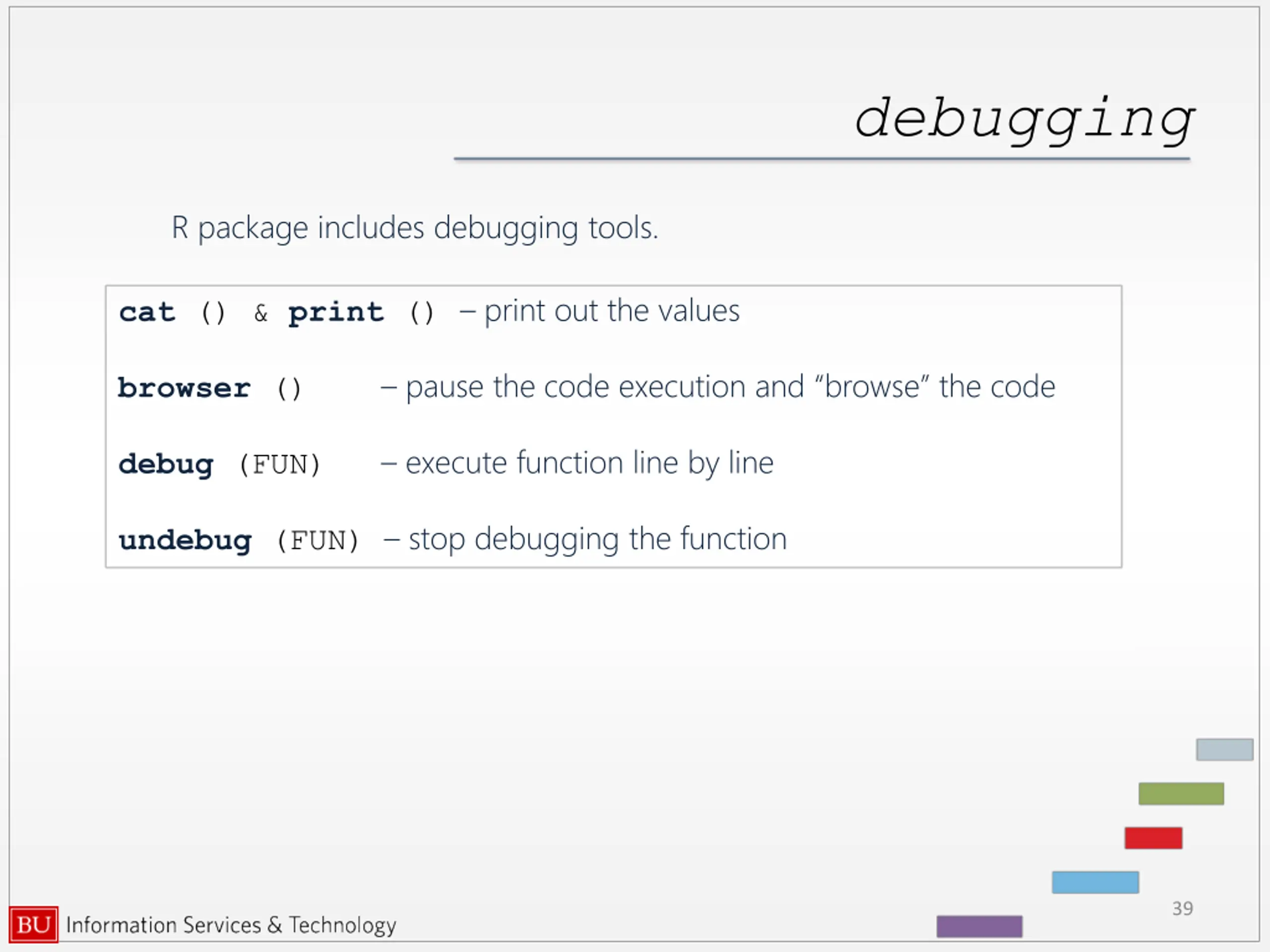Click the bold cat function text

(x=147, y=313)
